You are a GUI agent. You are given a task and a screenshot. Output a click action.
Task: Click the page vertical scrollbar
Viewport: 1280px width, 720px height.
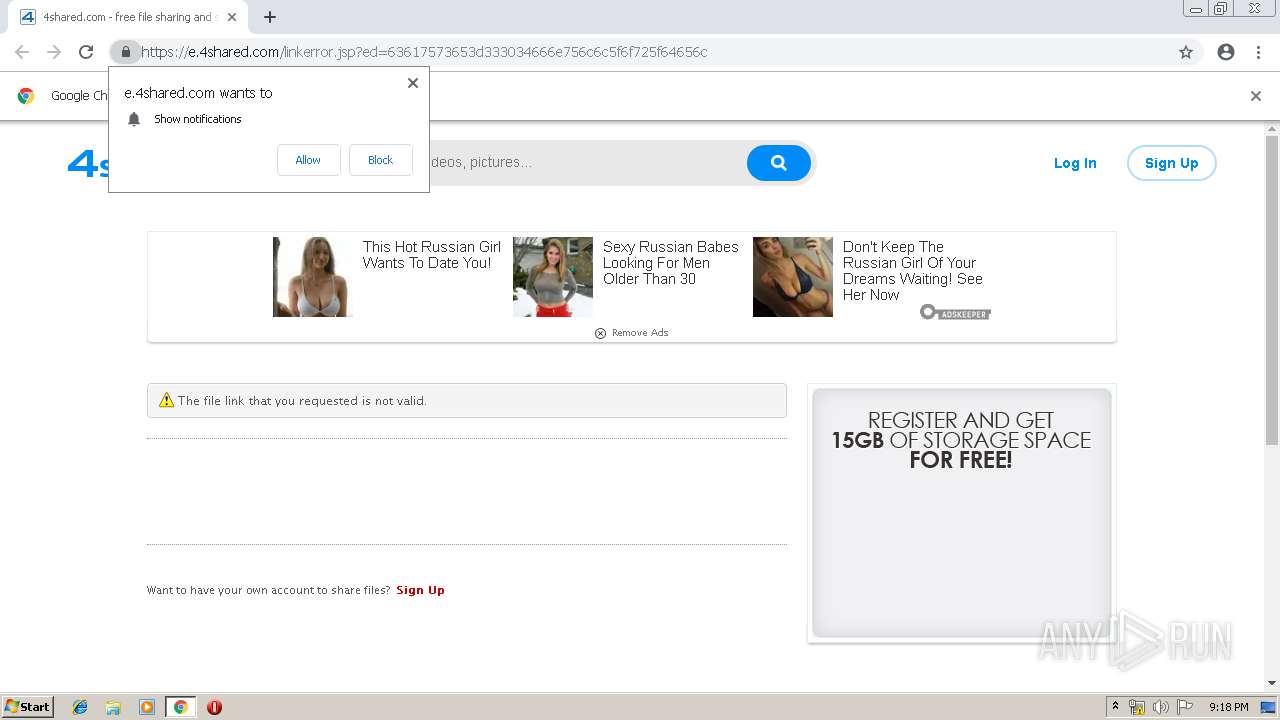[1272, 290]
